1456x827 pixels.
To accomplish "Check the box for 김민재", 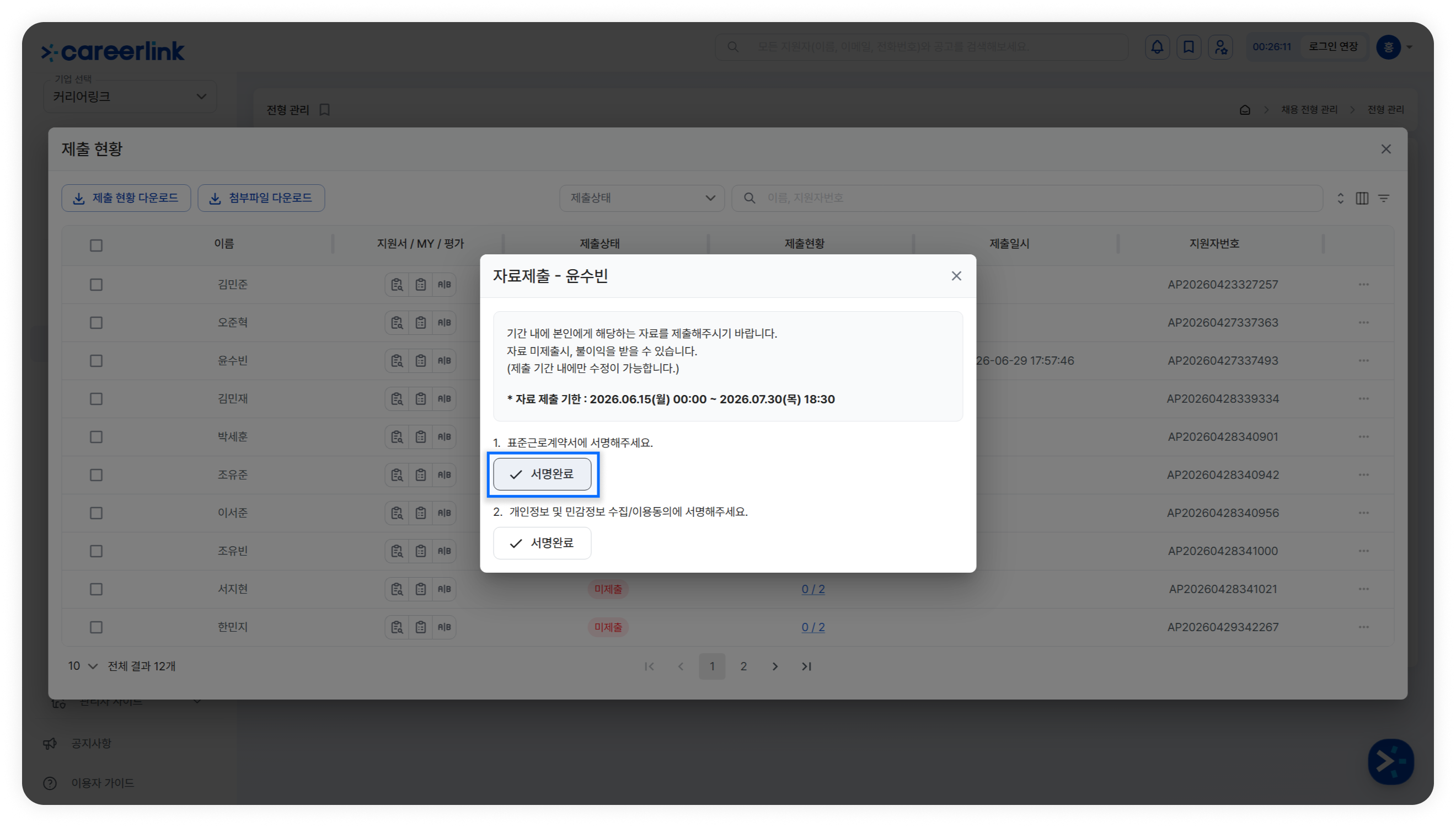I will 96,399.
